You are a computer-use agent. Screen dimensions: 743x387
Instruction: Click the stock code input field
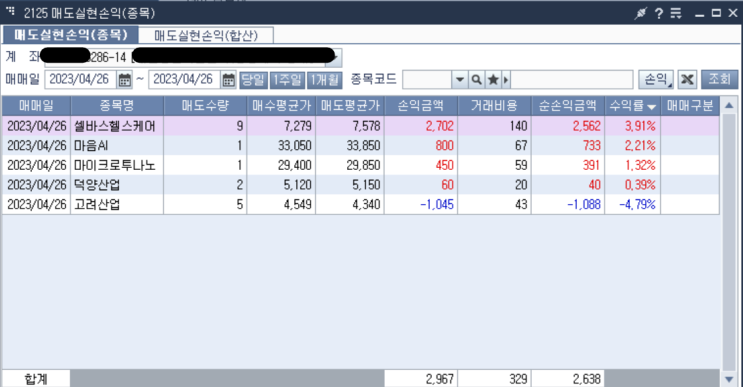pos(427,80)
